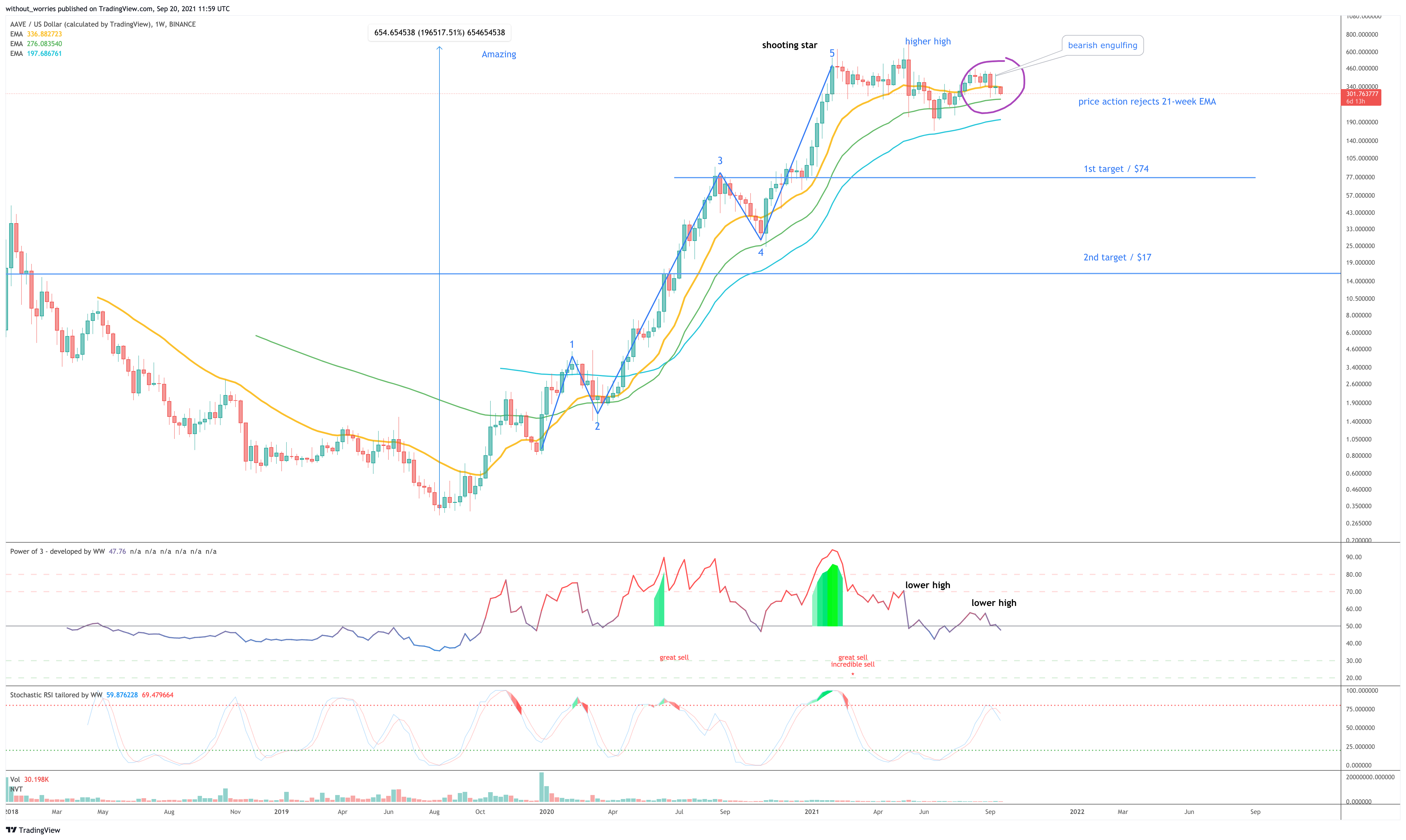1406x840 pixels.
Task: Select the 'higher high' annotation
Action: click(928, 41)
